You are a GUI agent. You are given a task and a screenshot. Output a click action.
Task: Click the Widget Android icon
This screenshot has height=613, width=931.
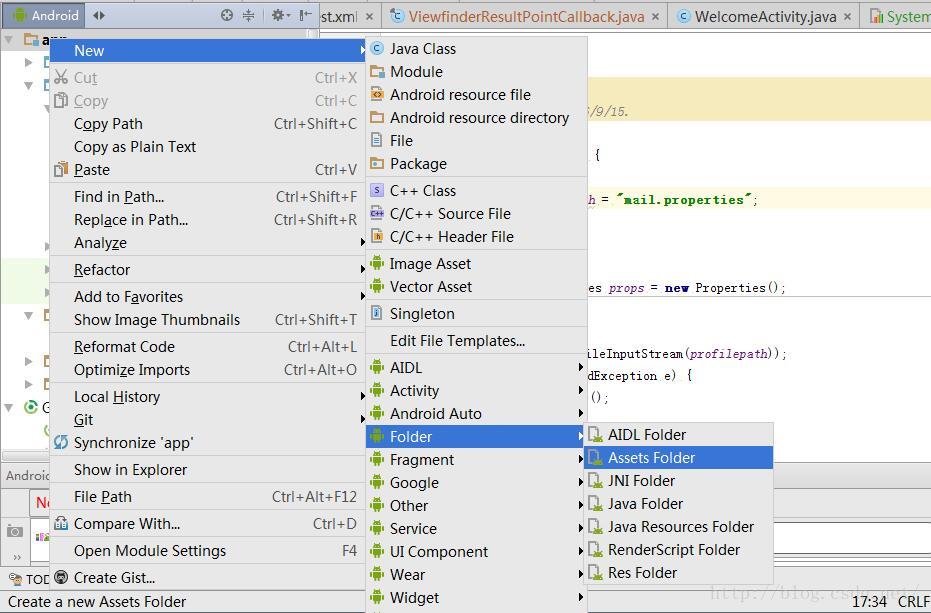[x=376, y=598]
